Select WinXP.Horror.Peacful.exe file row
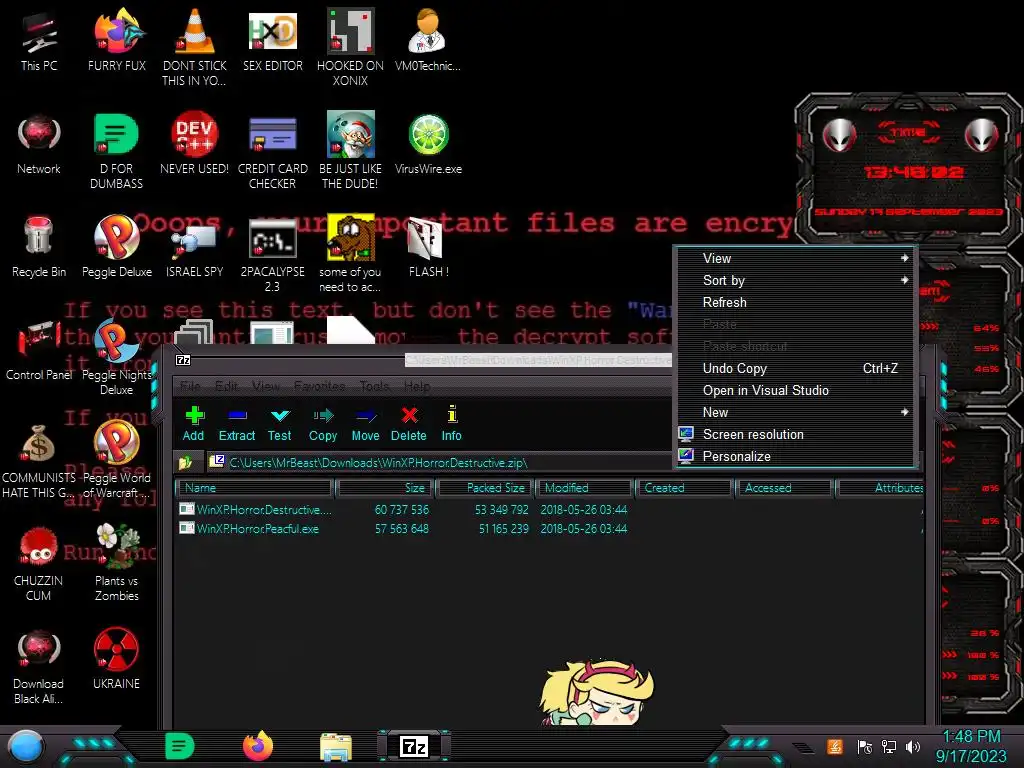1024x768 pixels. point(549,528)
